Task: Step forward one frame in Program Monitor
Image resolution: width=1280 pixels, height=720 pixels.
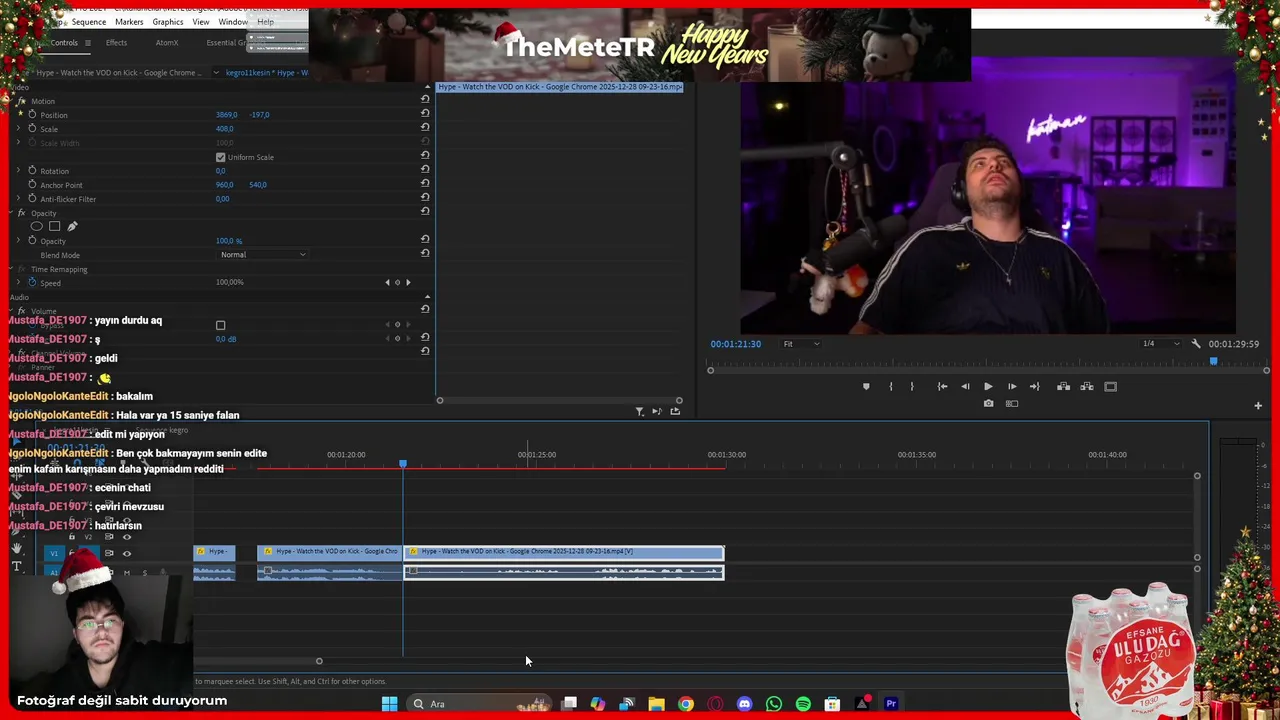Action: tap(1011, 386)
